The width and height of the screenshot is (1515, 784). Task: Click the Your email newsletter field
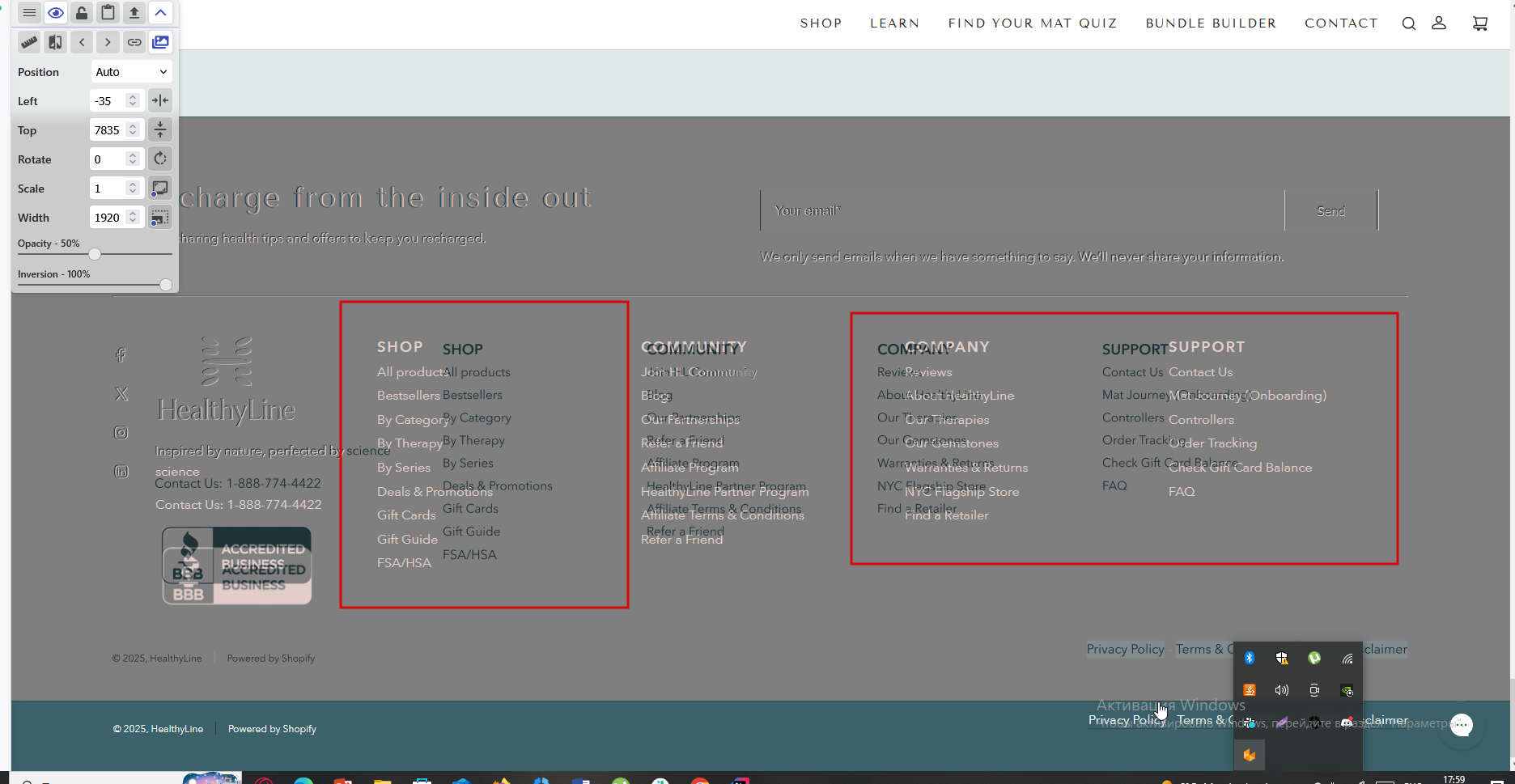[1022, 211]
